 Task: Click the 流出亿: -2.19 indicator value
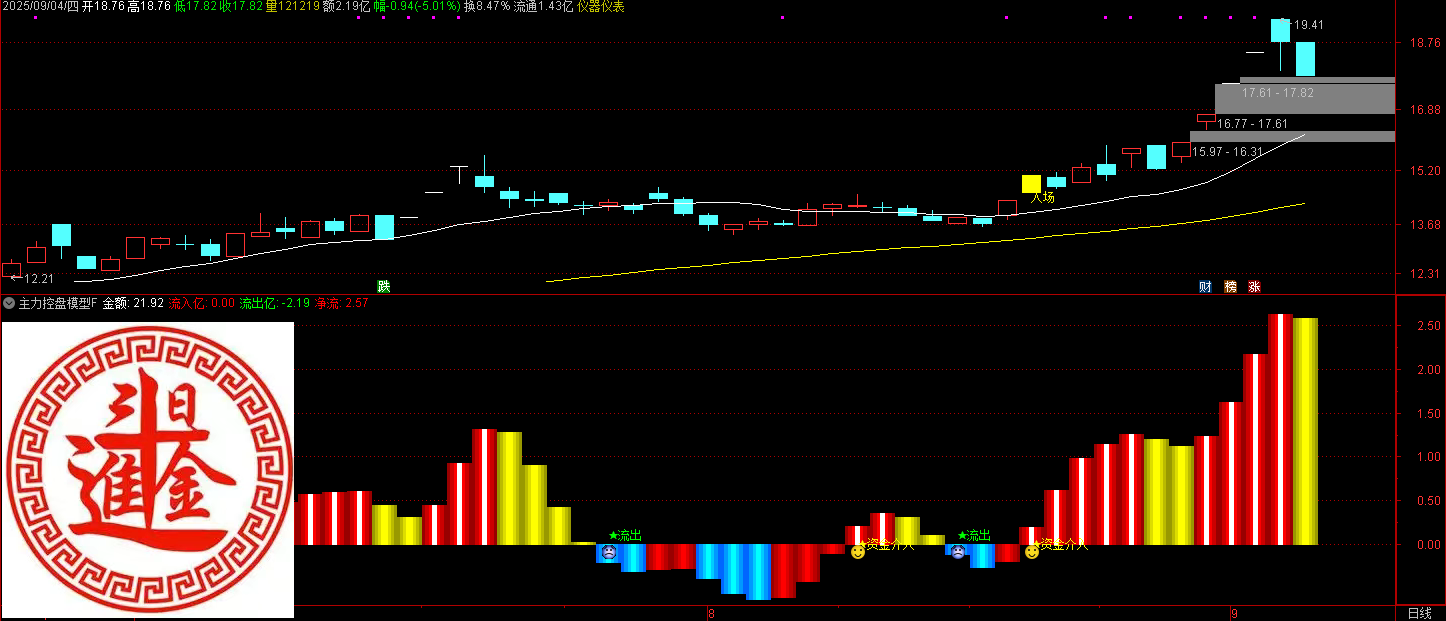tap(276, 302)
